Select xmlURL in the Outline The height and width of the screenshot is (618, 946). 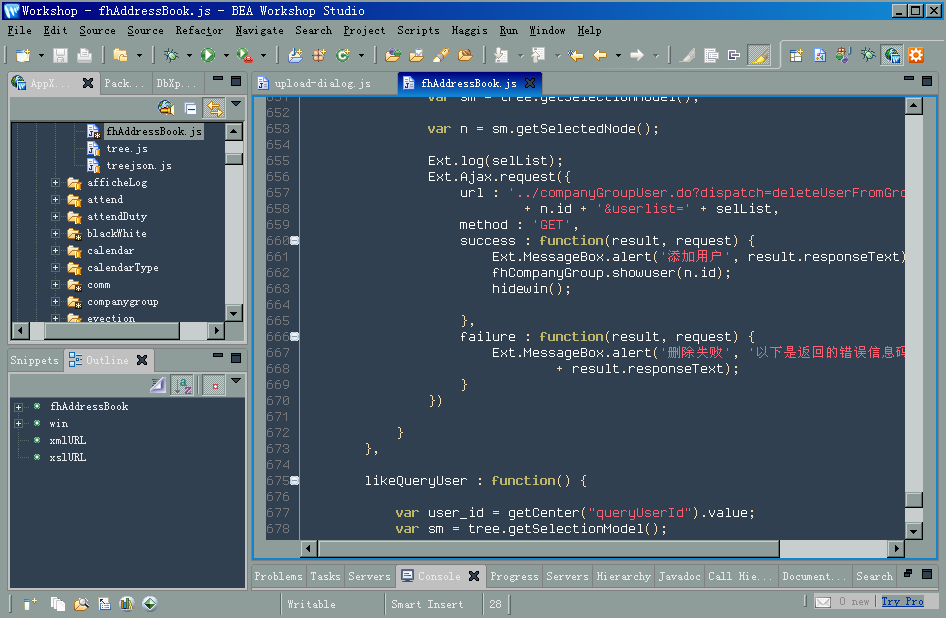pyautogui.click(x=68, y=441)
